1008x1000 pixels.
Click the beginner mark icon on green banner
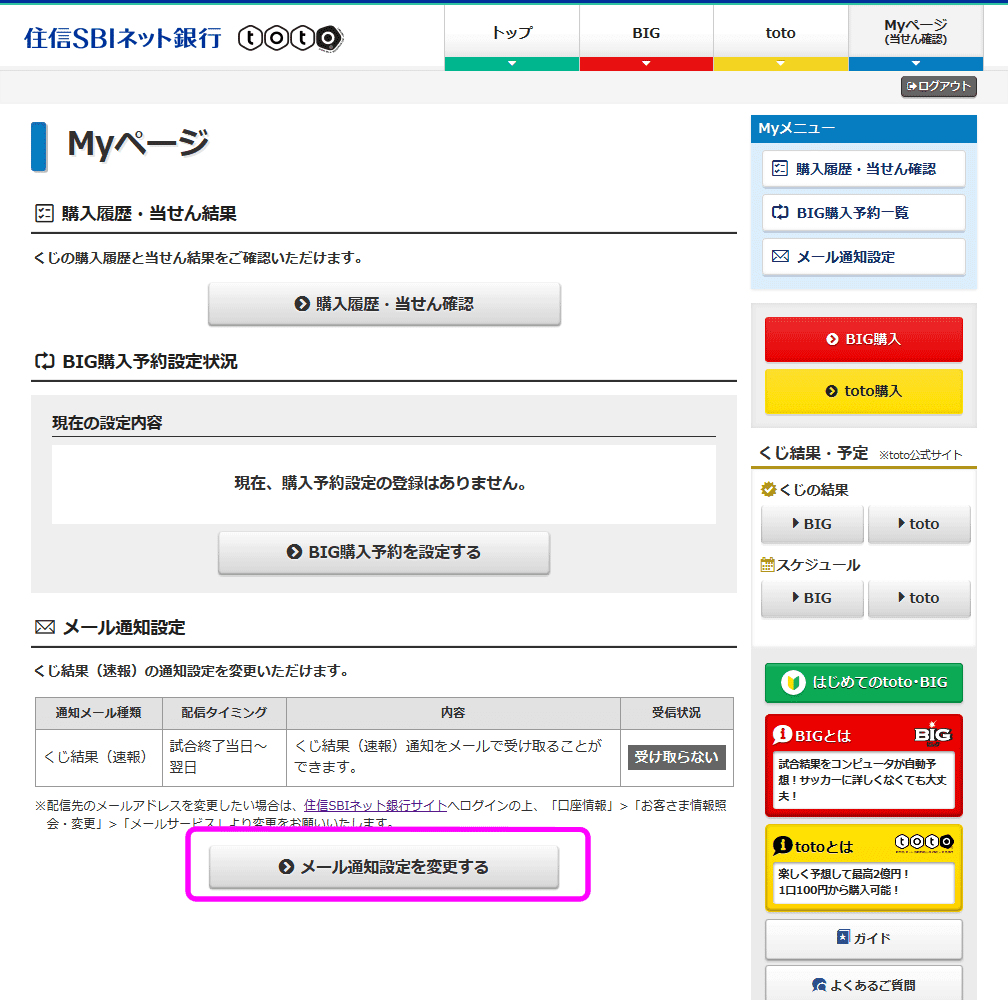[x=793, y=683]
